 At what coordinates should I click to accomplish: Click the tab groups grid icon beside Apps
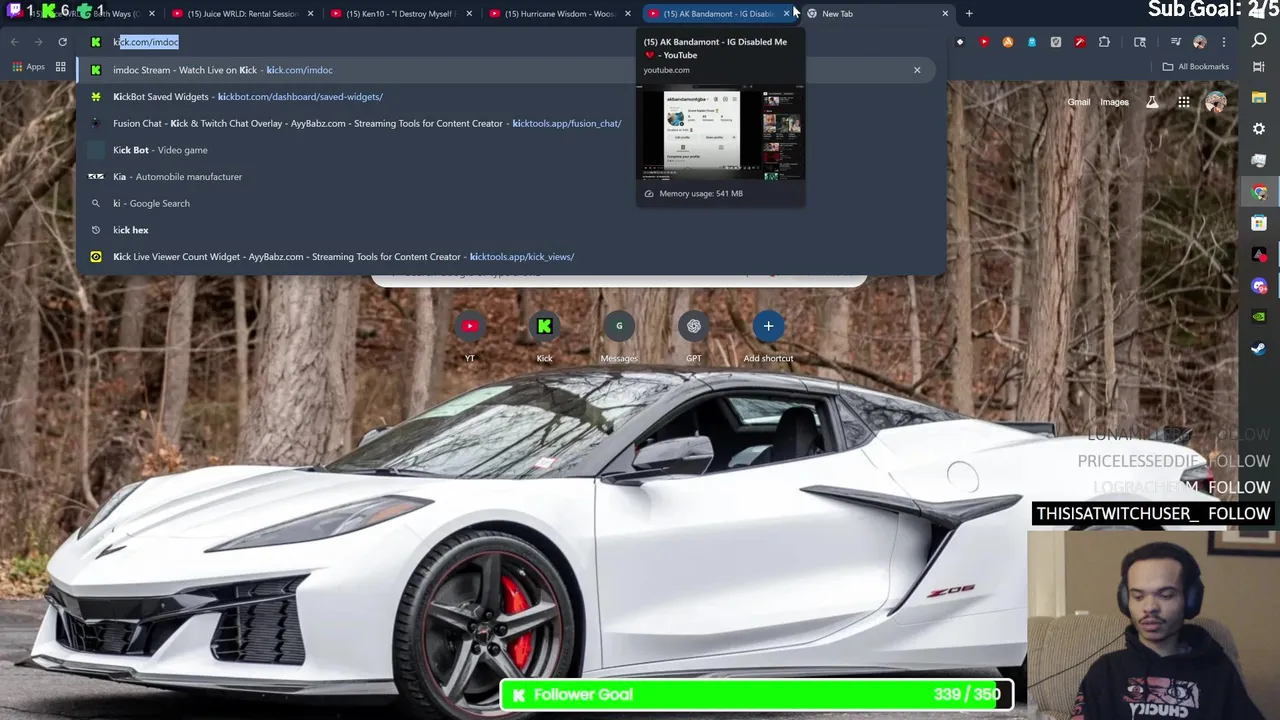[61, 67]
